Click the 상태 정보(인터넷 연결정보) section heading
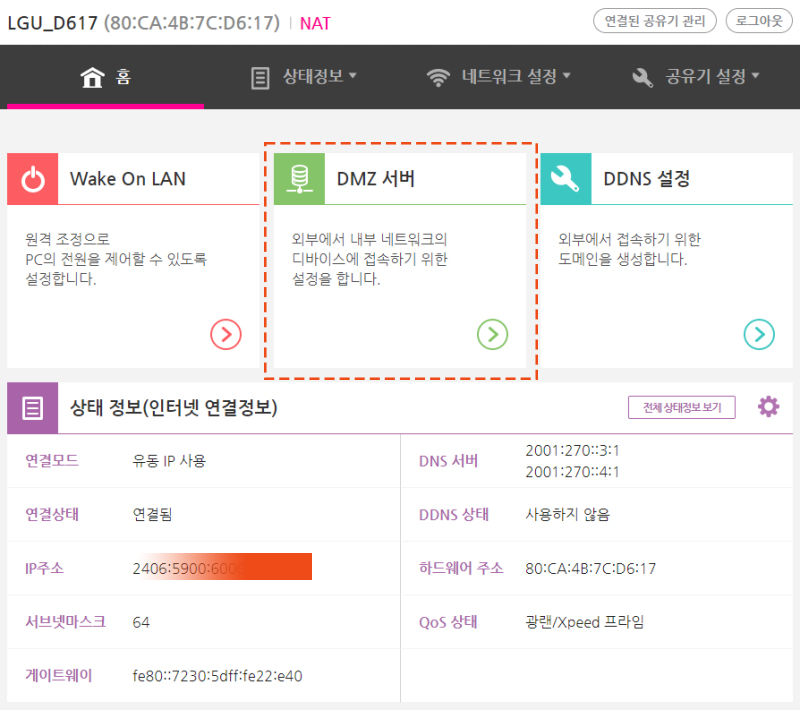Viewport: 800px width, 710px height. [x=173, y=408]
